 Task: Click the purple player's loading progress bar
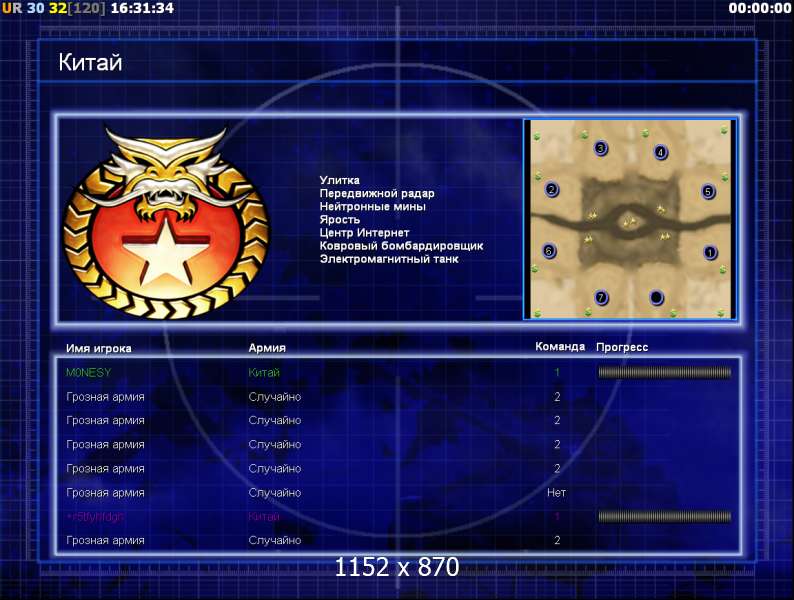point(664,516)
